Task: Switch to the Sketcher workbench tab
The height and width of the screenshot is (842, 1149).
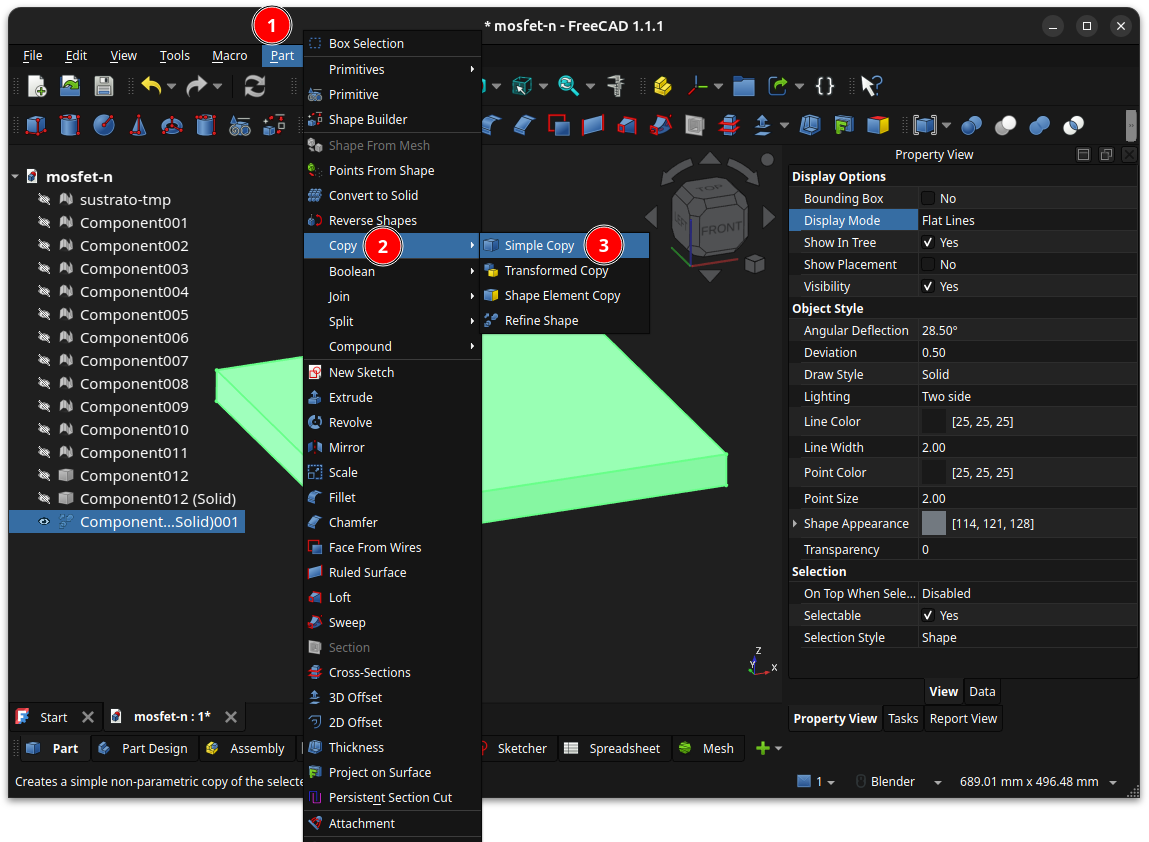Action: [517, 748]
